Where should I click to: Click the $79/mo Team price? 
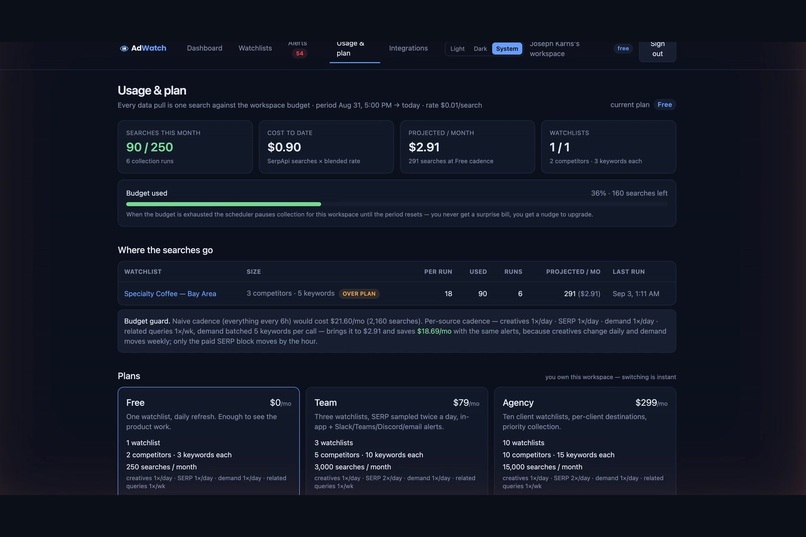click(x=466, y=403)
